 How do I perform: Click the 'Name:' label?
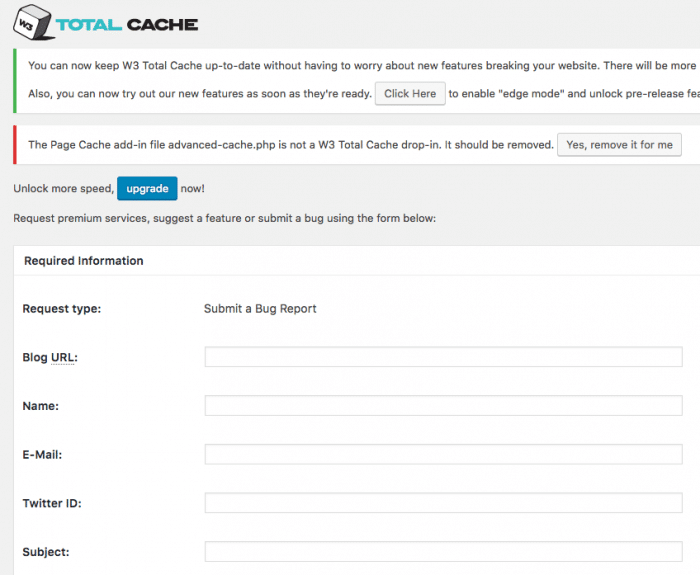pos(41,406)
